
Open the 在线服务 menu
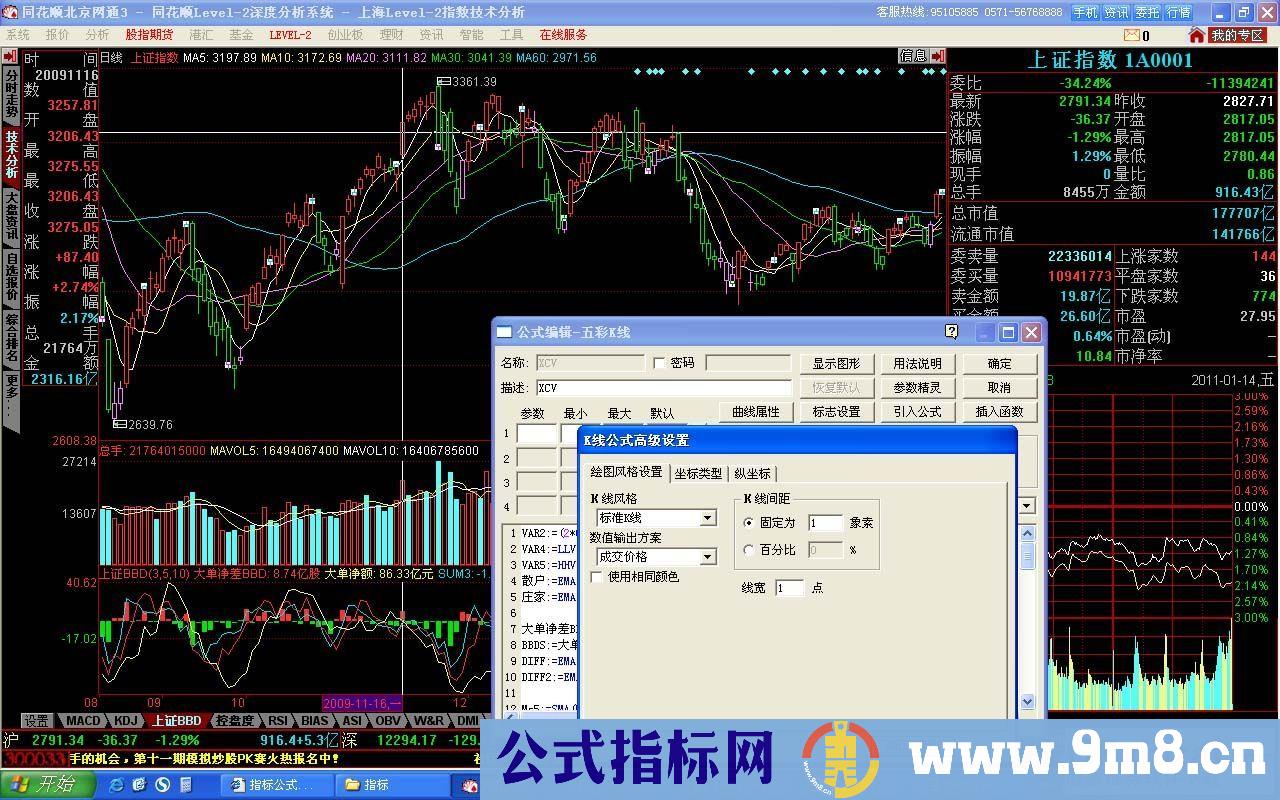[x=564, y=35]
